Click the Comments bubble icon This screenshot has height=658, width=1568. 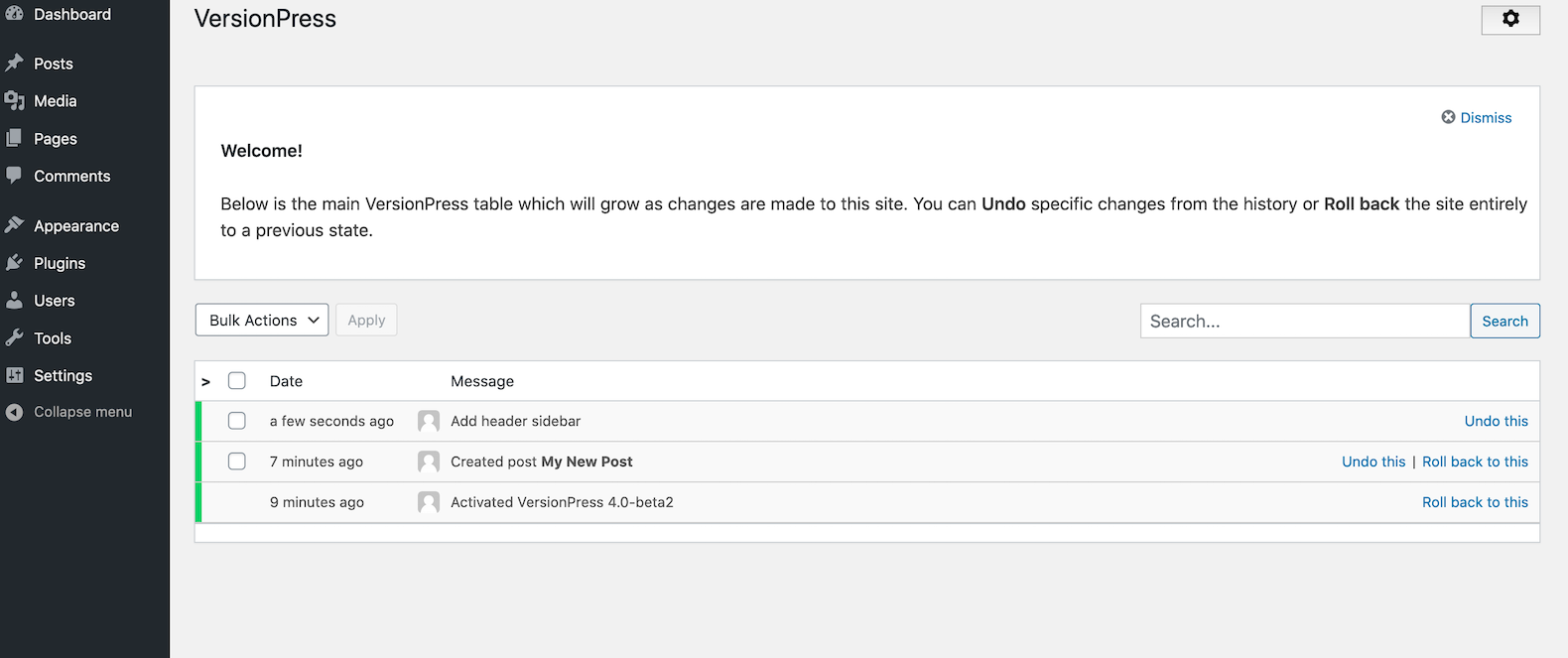point(14,175)
